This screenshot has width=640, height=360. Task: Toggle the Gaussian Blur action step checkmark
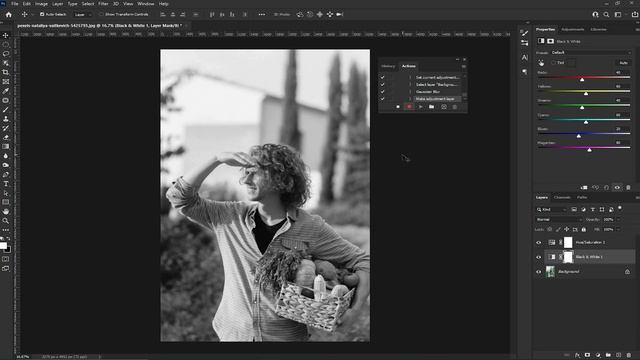[x=382, y=92]
